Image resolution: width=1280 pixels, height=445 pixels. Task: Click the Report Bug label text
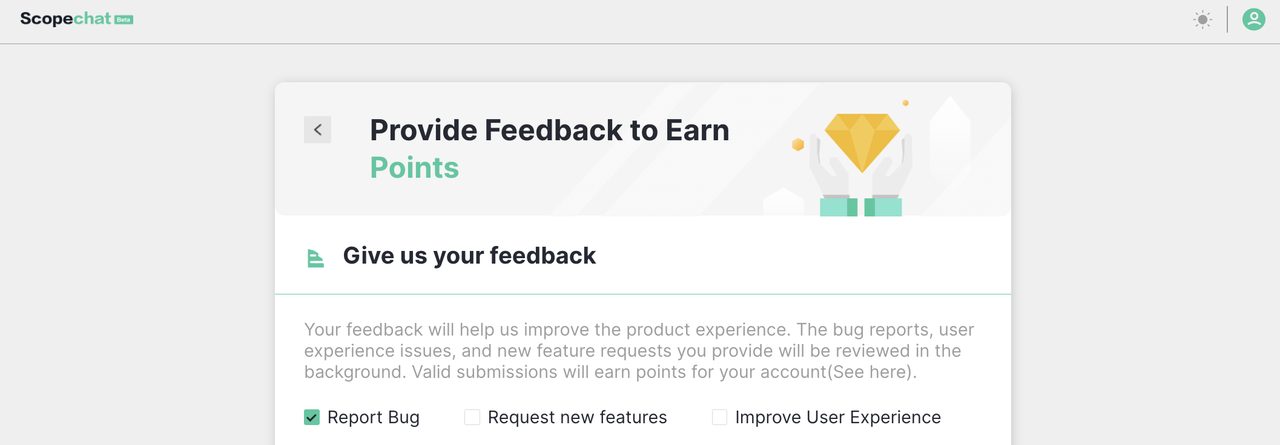coord(373,417)
